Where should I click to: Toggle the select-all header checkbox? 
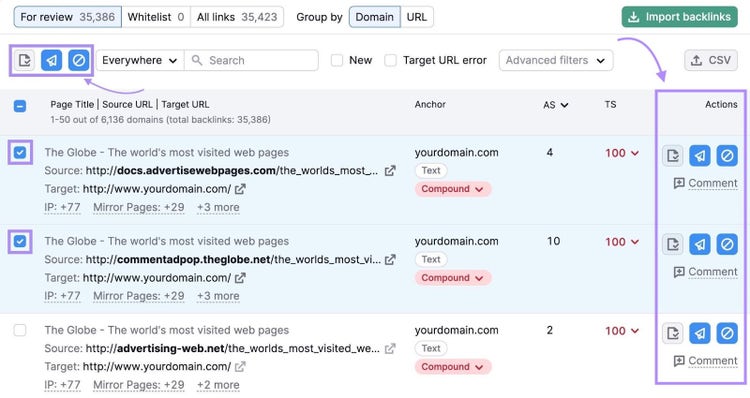(20, 106)
